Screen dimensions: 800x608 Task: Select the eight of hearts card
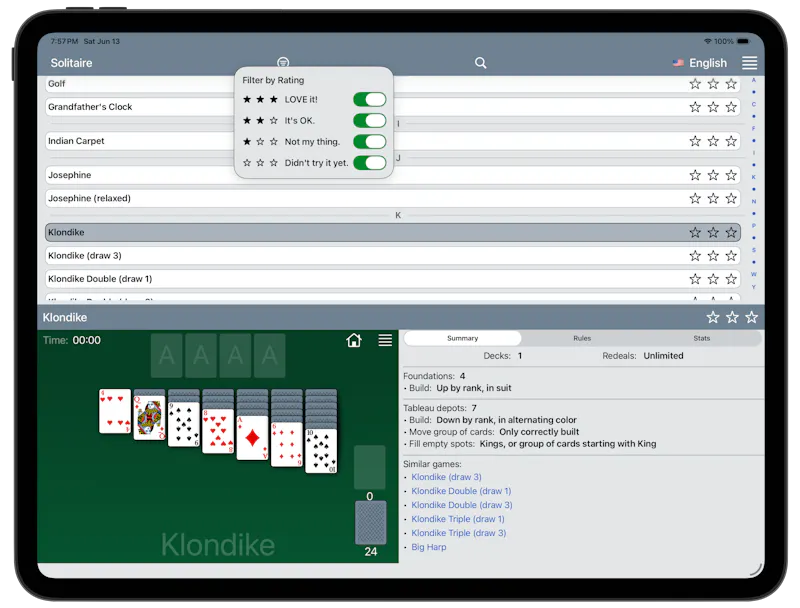(218, 431)
